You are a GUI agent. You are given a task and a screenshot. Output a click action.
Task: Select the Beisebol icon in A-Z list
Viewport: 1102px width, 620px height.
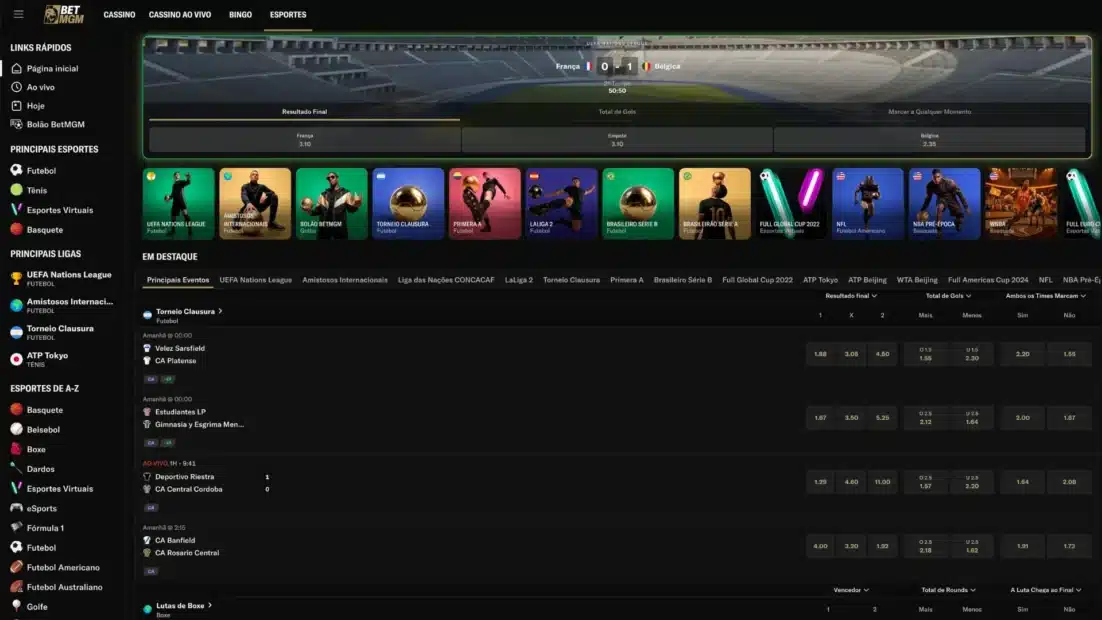point(16,429)
